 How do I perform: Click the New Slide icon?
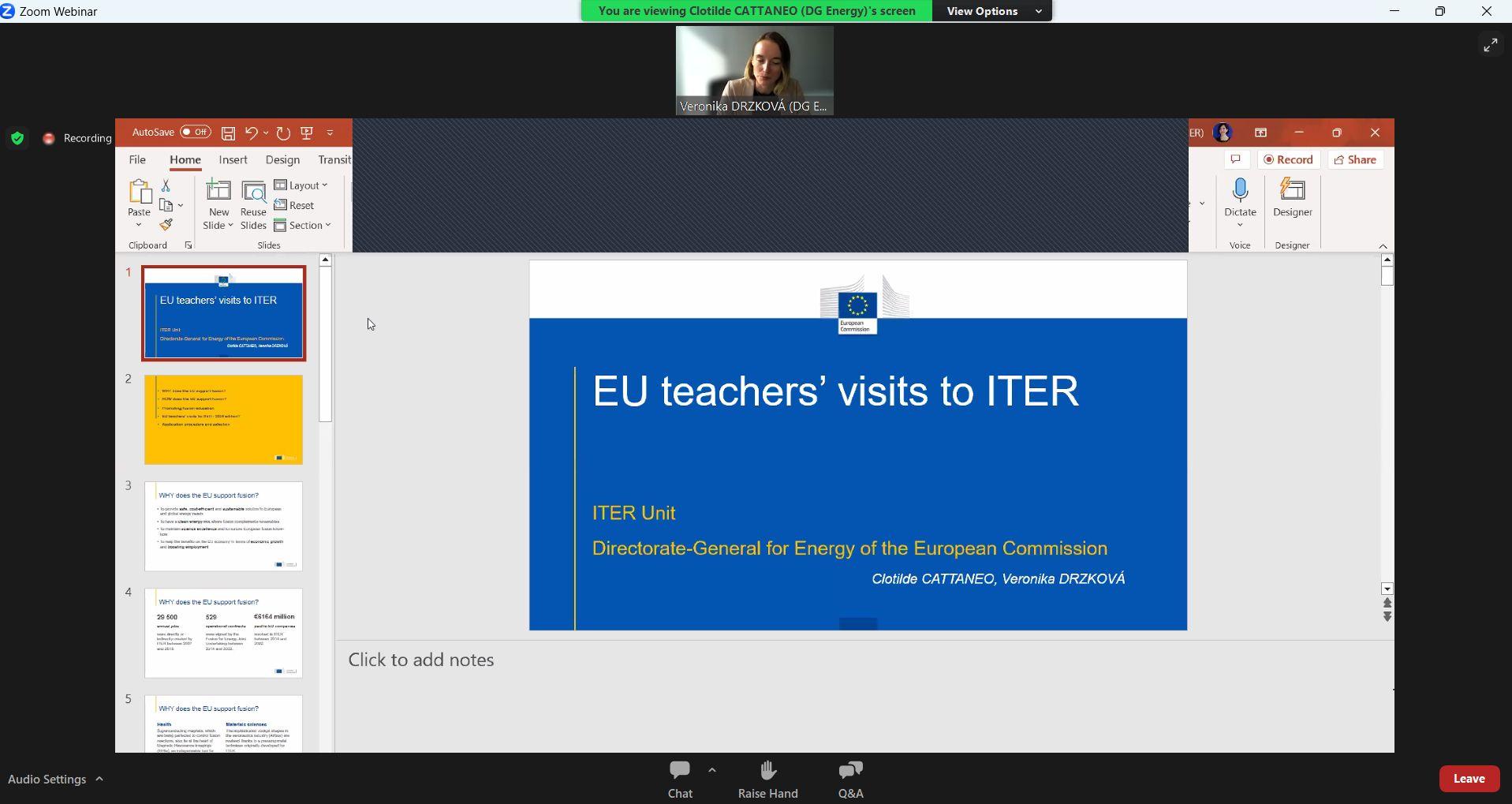pyautogui.click(x=218, y=192)
